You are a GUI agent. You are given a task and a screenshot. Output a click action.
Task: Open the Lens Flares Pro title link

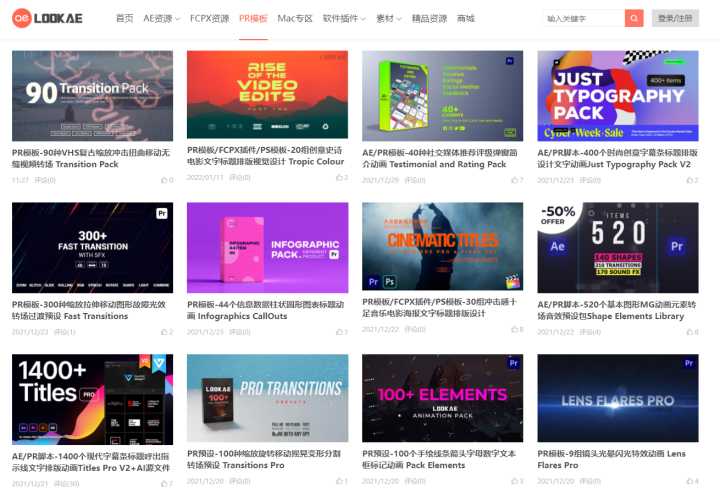pyautogui.click(x=611, y=459)
